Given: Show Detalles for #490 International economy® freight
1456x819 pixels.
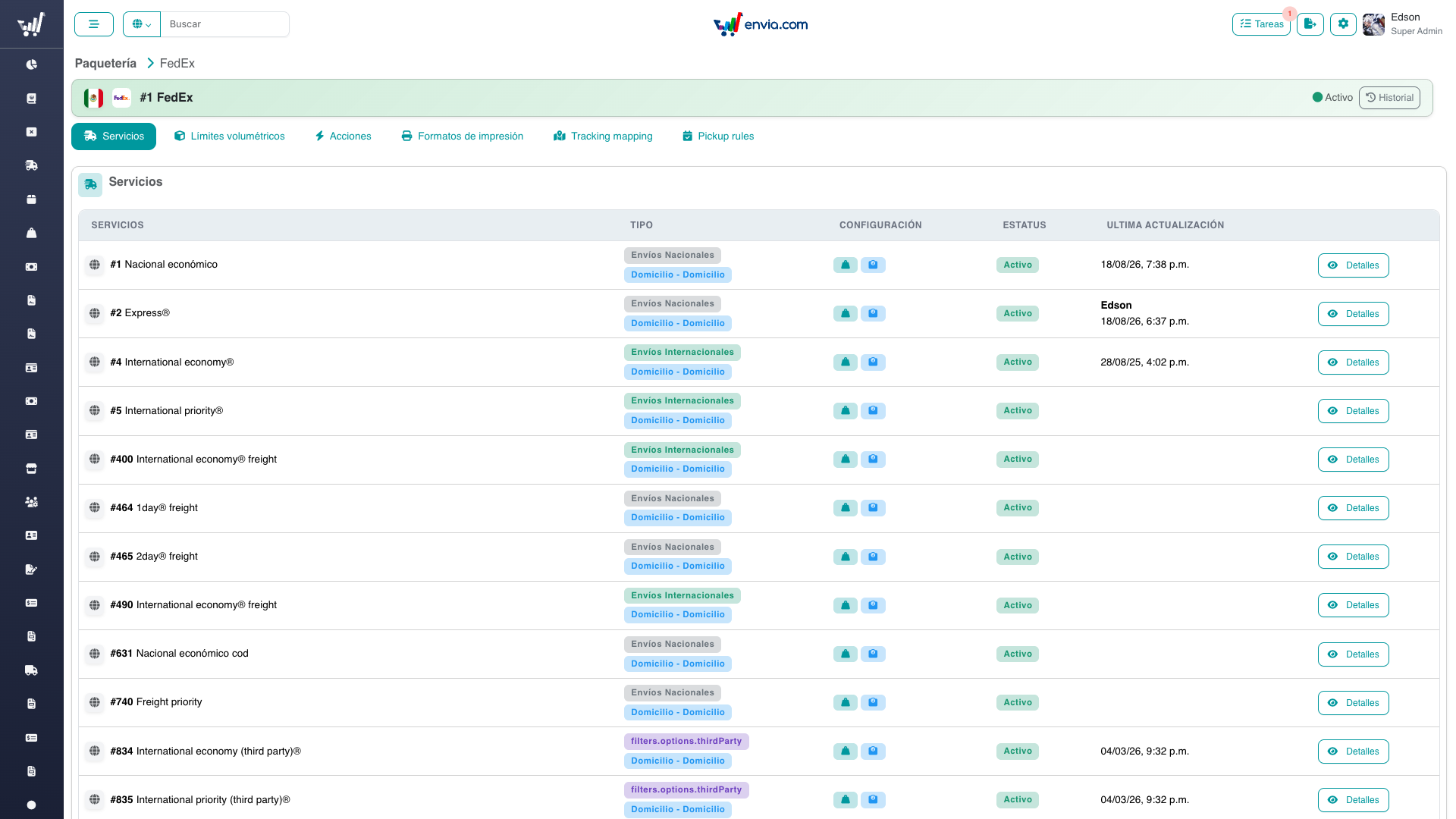Looking at the screenshot, I should 1353,605.
